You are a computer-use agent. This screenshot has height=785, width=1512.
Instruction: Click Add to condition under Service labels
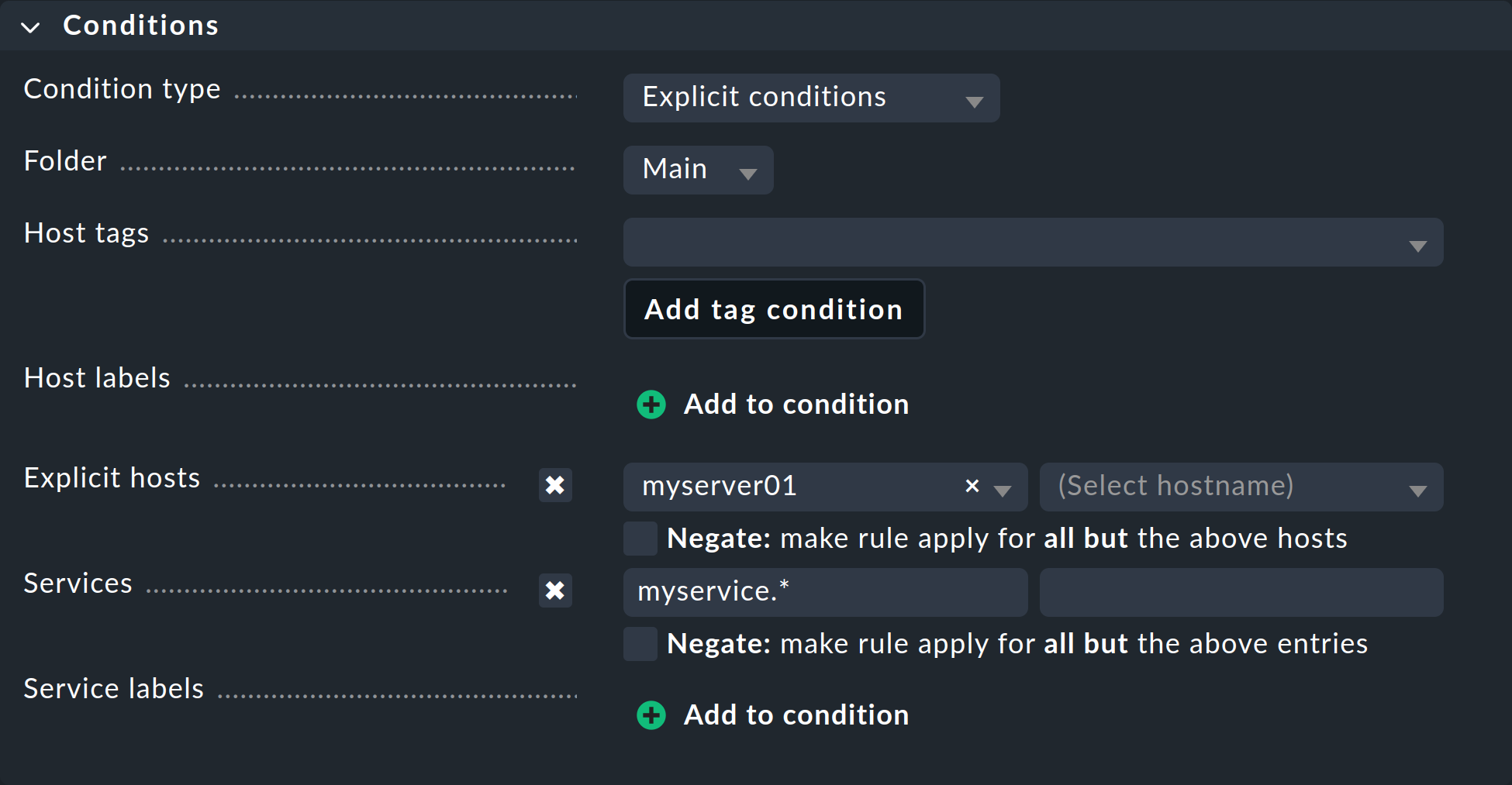tap(796, 715)
